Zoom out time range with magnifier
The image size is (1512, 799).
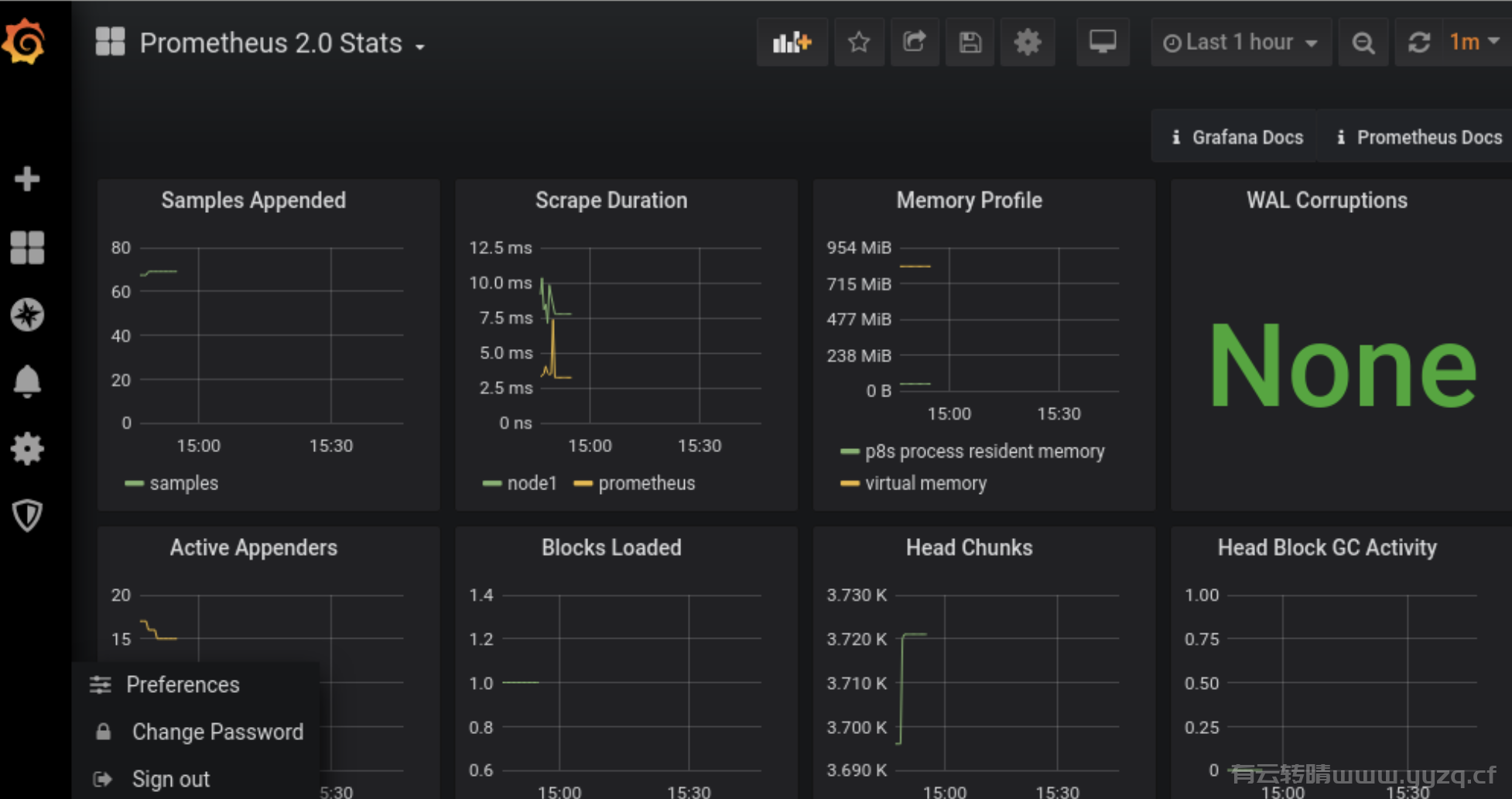1363,42
